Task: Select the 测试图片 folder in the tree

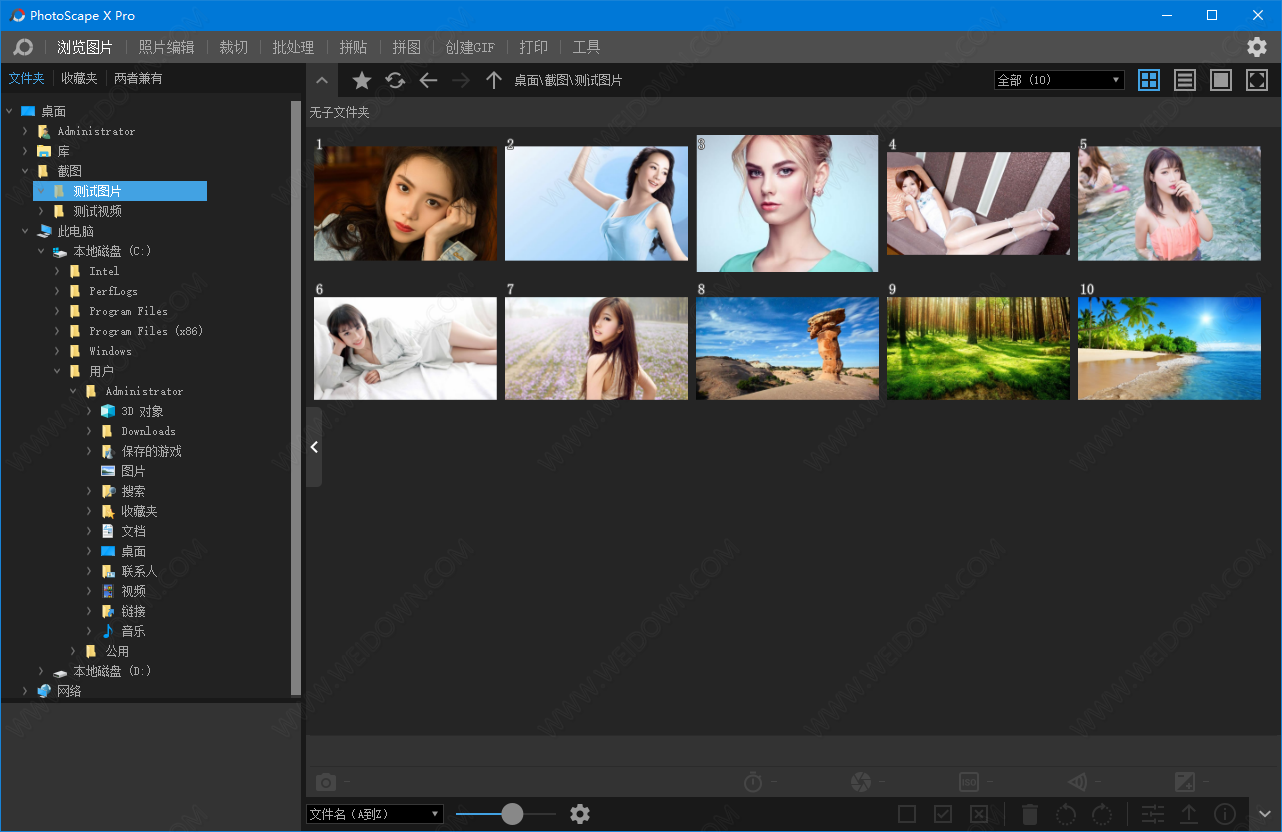Action: [120, 191]
